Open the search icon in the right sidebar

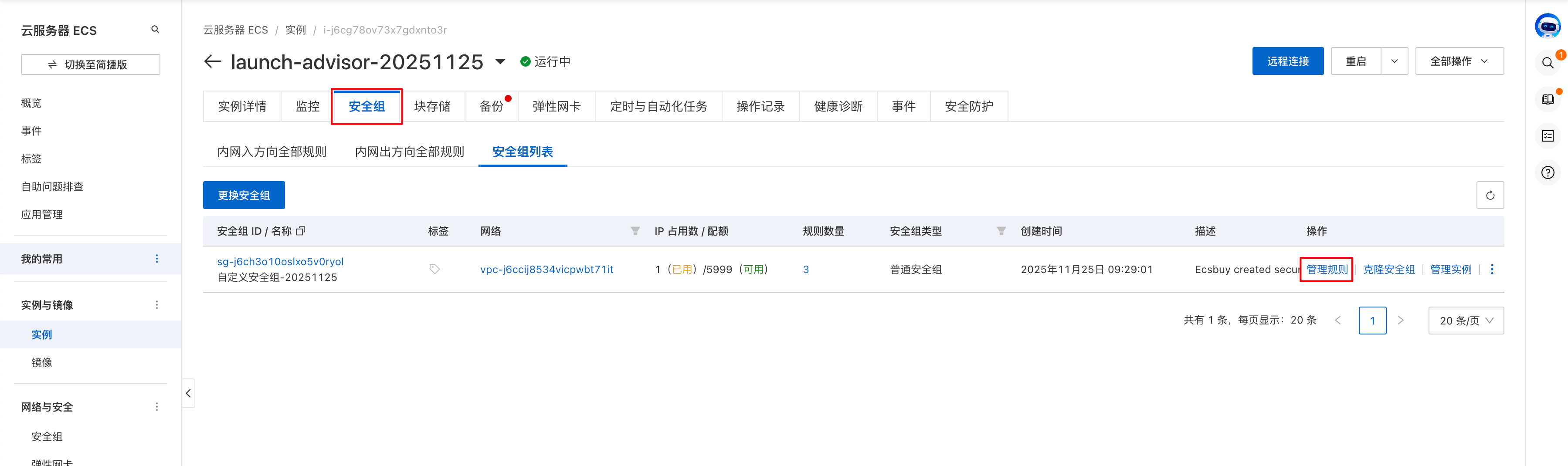[x=1548, y=63]
